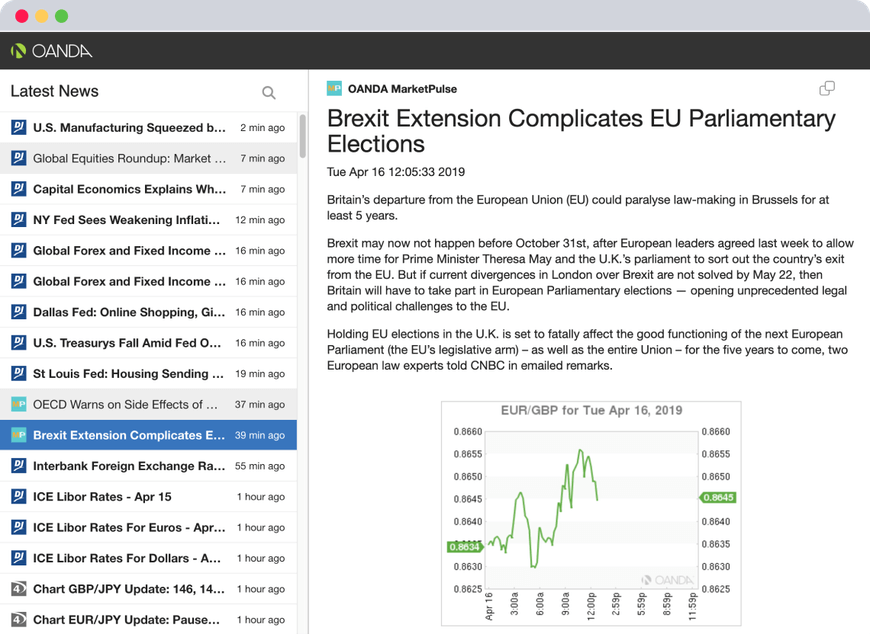Click Dow Jones icon next to U.S. Manufacturing Squeezed
The width and height of the screenshot is (870, 634).
tap(18, 128)
